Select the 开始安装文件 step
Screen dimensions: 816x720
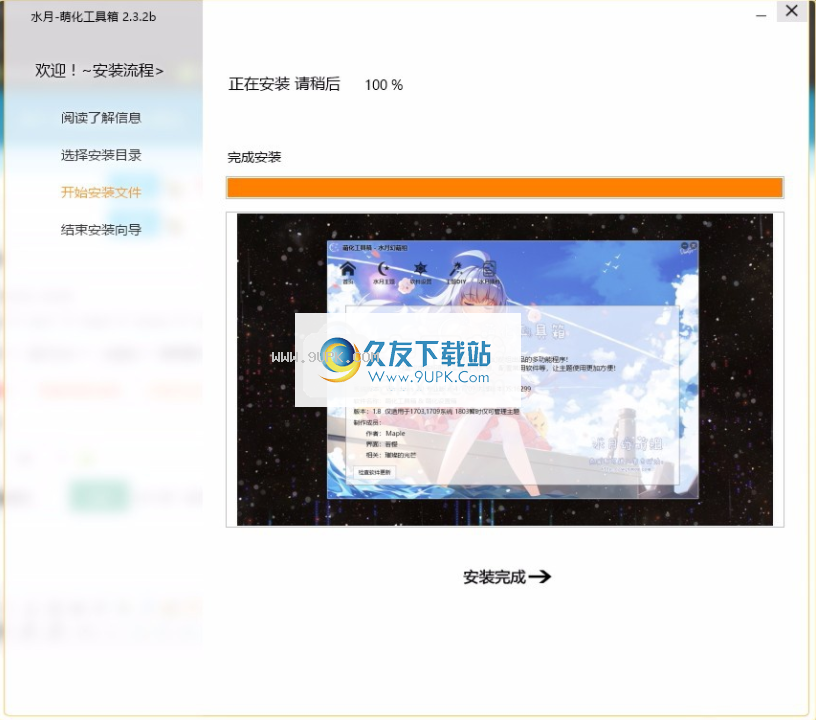click(101, 192)
